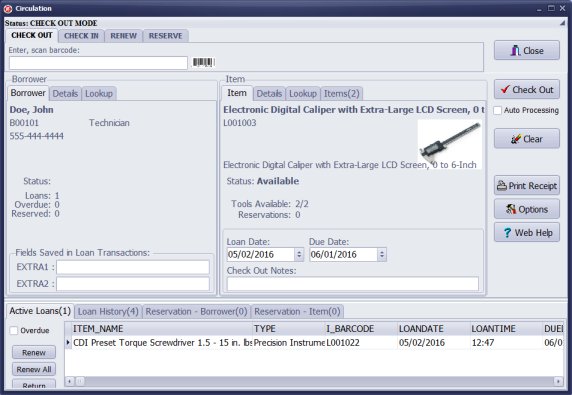572x395 pixels.
Task: Select the CDI Preset Torque Screwdriver row
Action: (315, 342)
